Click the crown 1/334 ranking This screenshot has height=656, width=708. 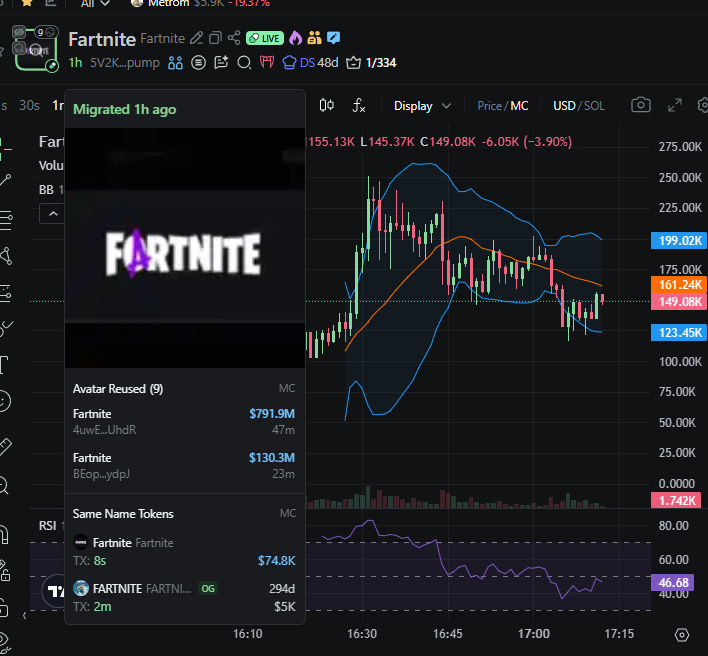tap(371, 63)
